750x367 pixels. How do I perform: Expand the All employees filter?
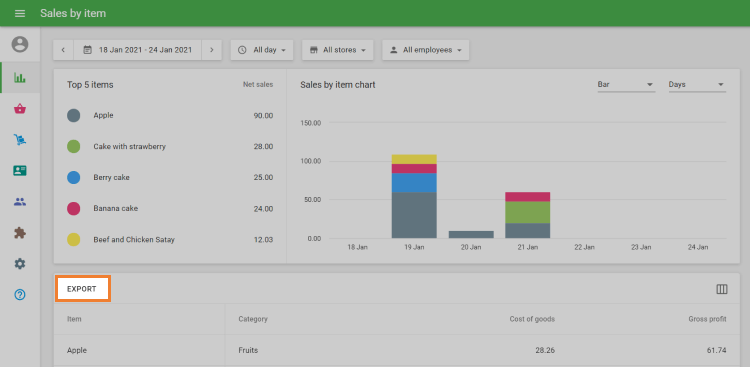tap(425, 50)
